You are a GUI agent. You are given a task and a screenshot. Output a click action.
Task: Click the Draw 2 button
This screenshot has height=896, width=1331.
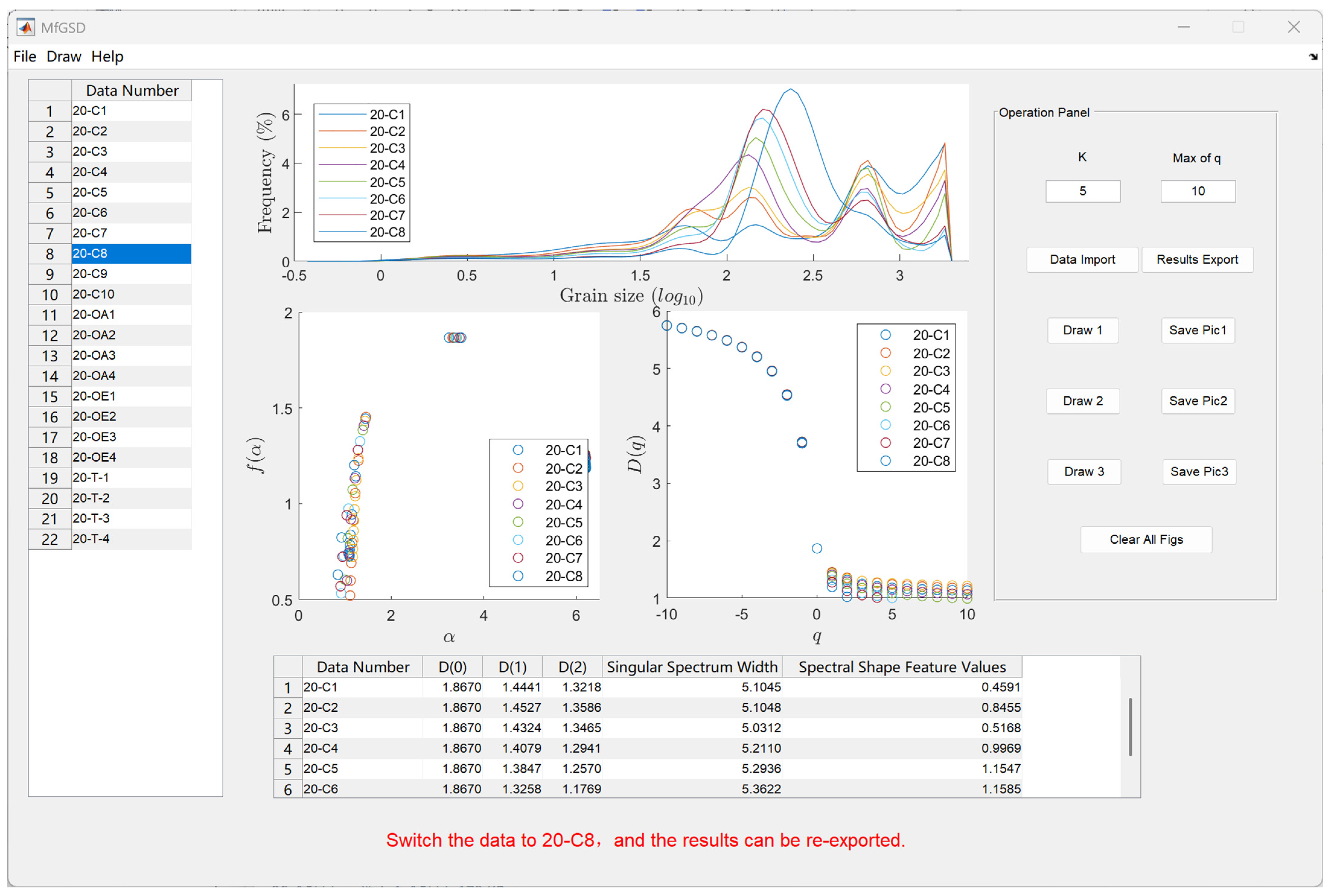1082,401
